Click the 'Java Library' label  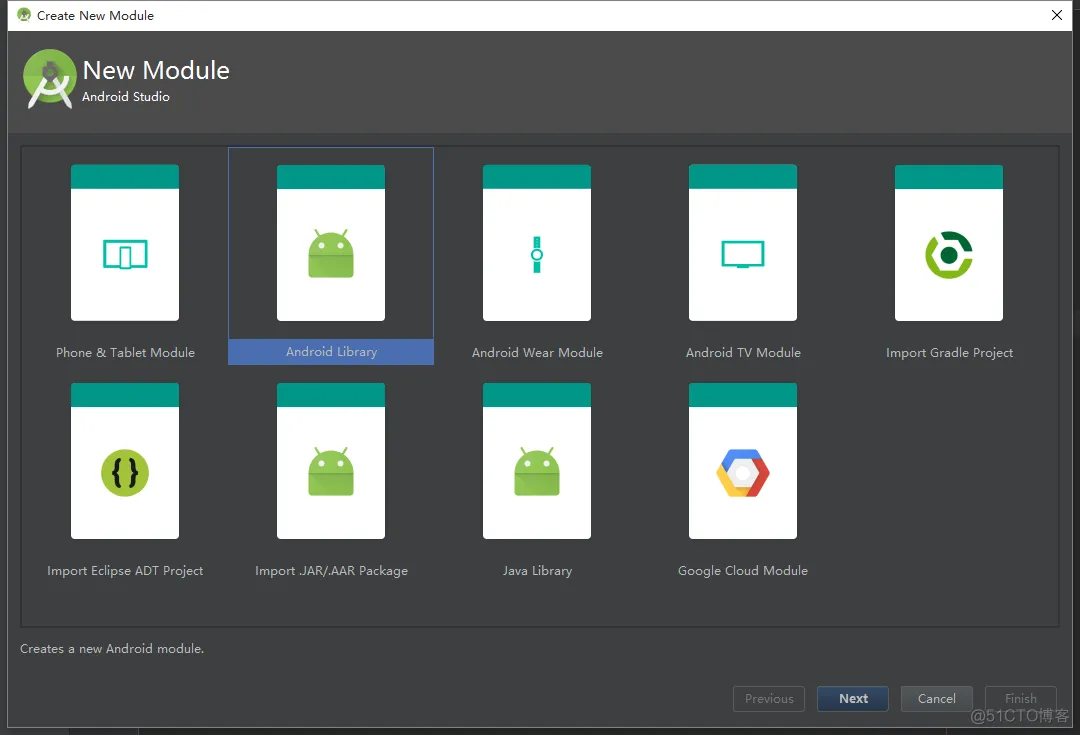537,571
